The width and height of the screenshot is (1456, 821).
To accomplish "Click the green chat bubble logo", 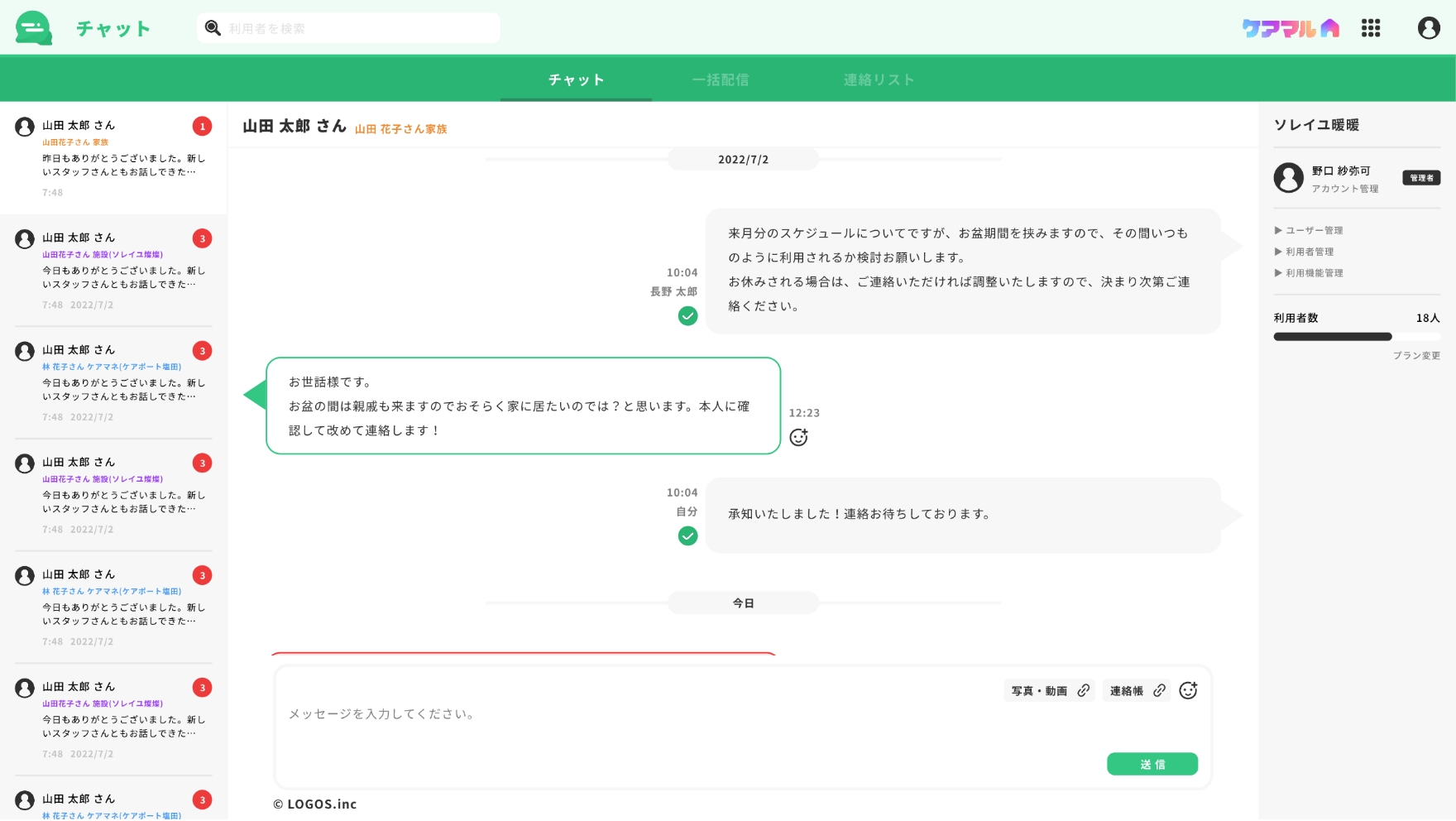I will 34,28.
